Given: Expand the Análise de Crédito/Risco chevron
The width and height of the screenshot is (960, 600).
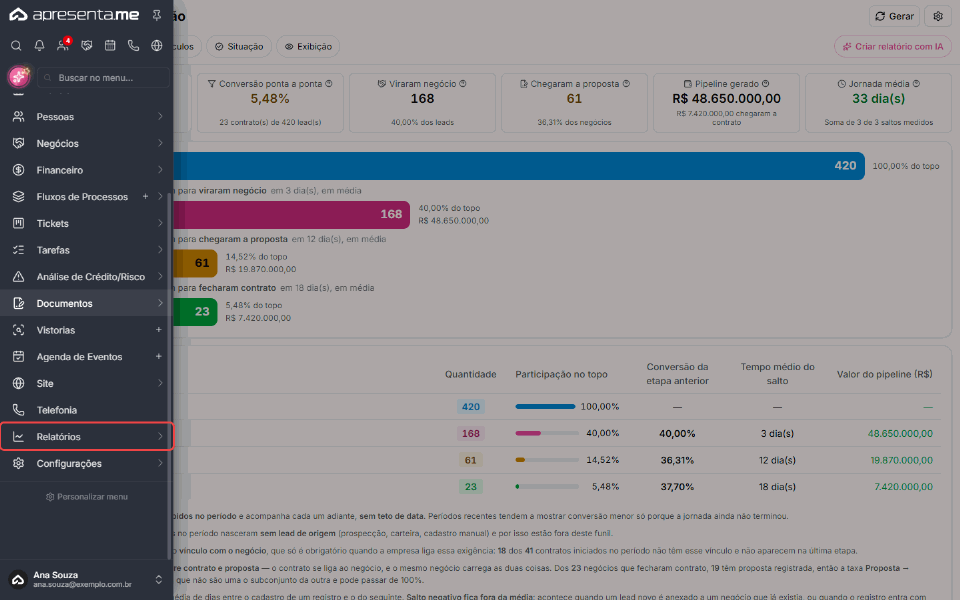Looking at the screenshot, I should (x=160, y=276).
